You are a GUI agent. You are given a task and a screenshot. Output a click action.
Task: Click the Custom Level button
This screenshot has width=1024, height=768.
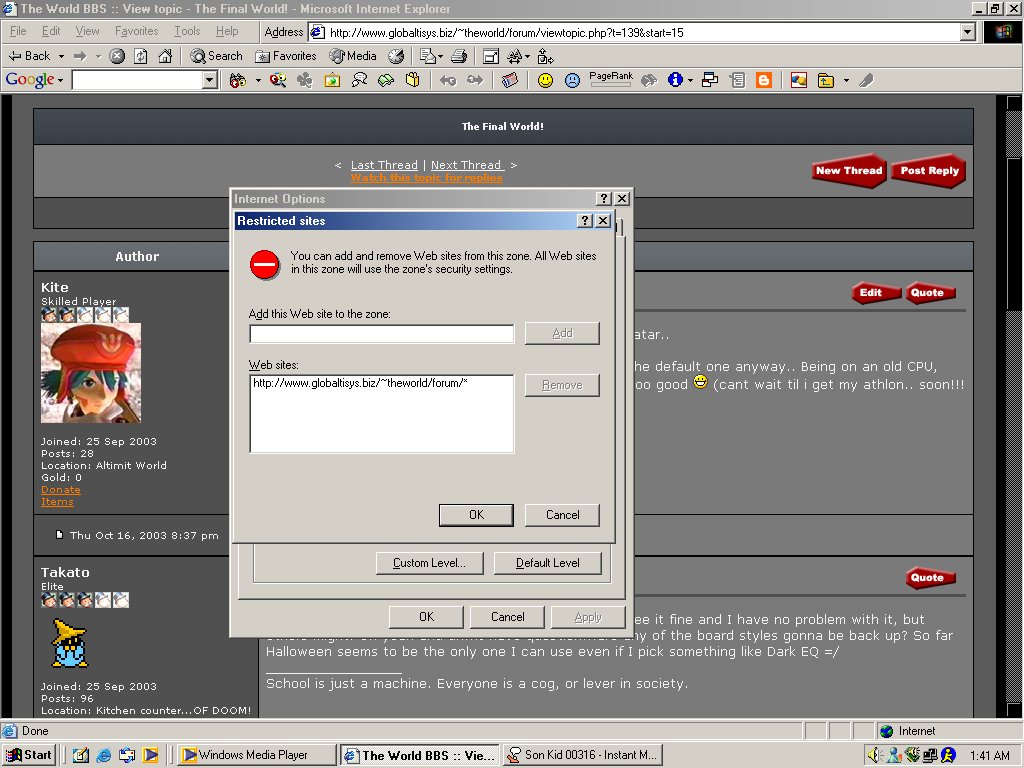pyautogui.click(x=429, y=563)
